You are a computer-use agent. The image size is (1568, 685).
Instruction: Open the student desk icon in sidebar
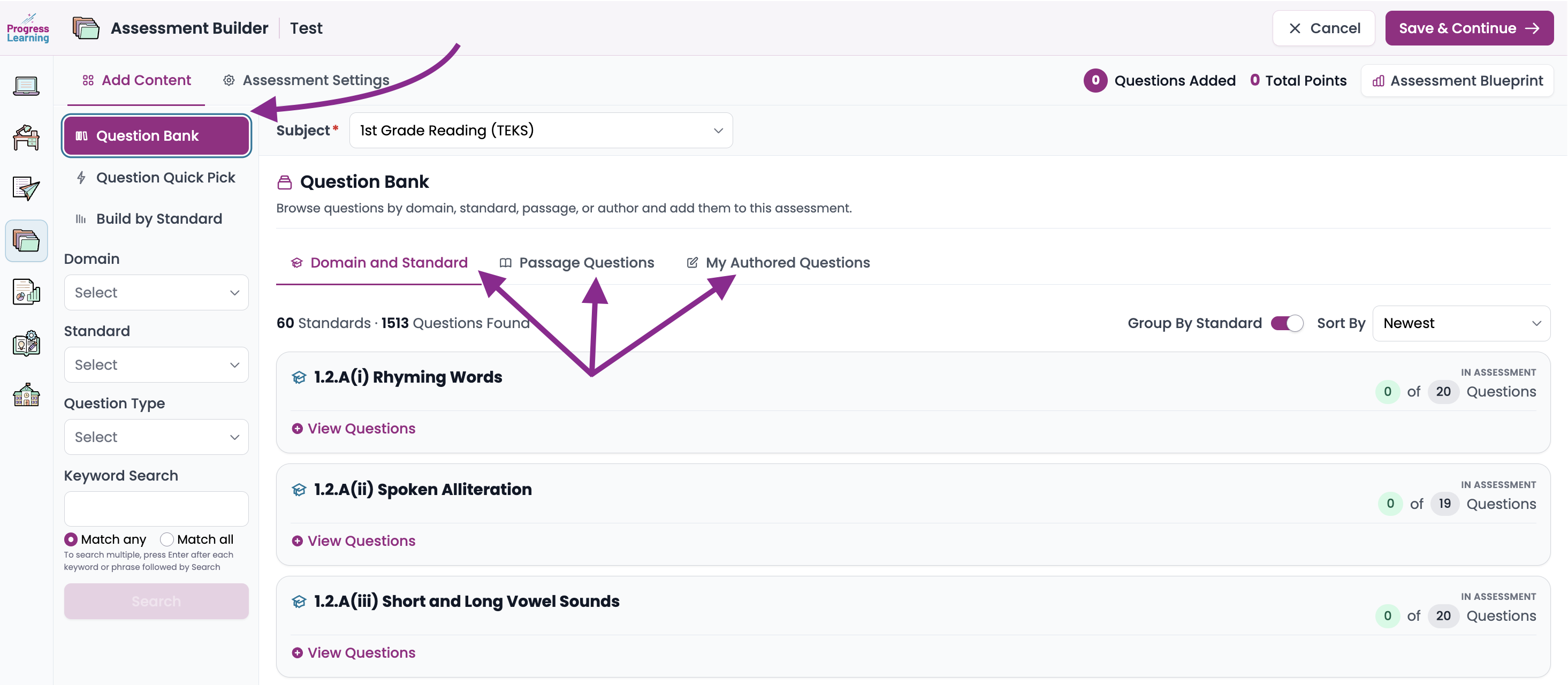pos(26,137)
